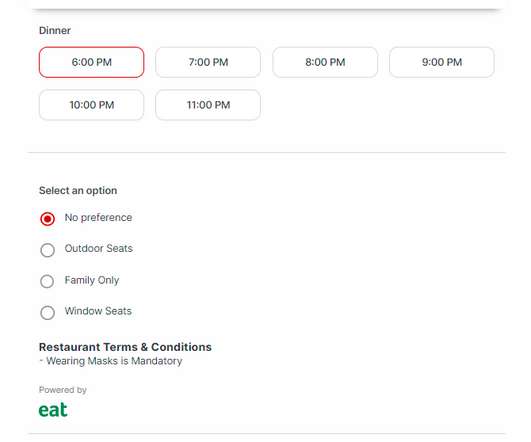Click the green eat logo
Screen dimensions: 531x442
point(53,409)
